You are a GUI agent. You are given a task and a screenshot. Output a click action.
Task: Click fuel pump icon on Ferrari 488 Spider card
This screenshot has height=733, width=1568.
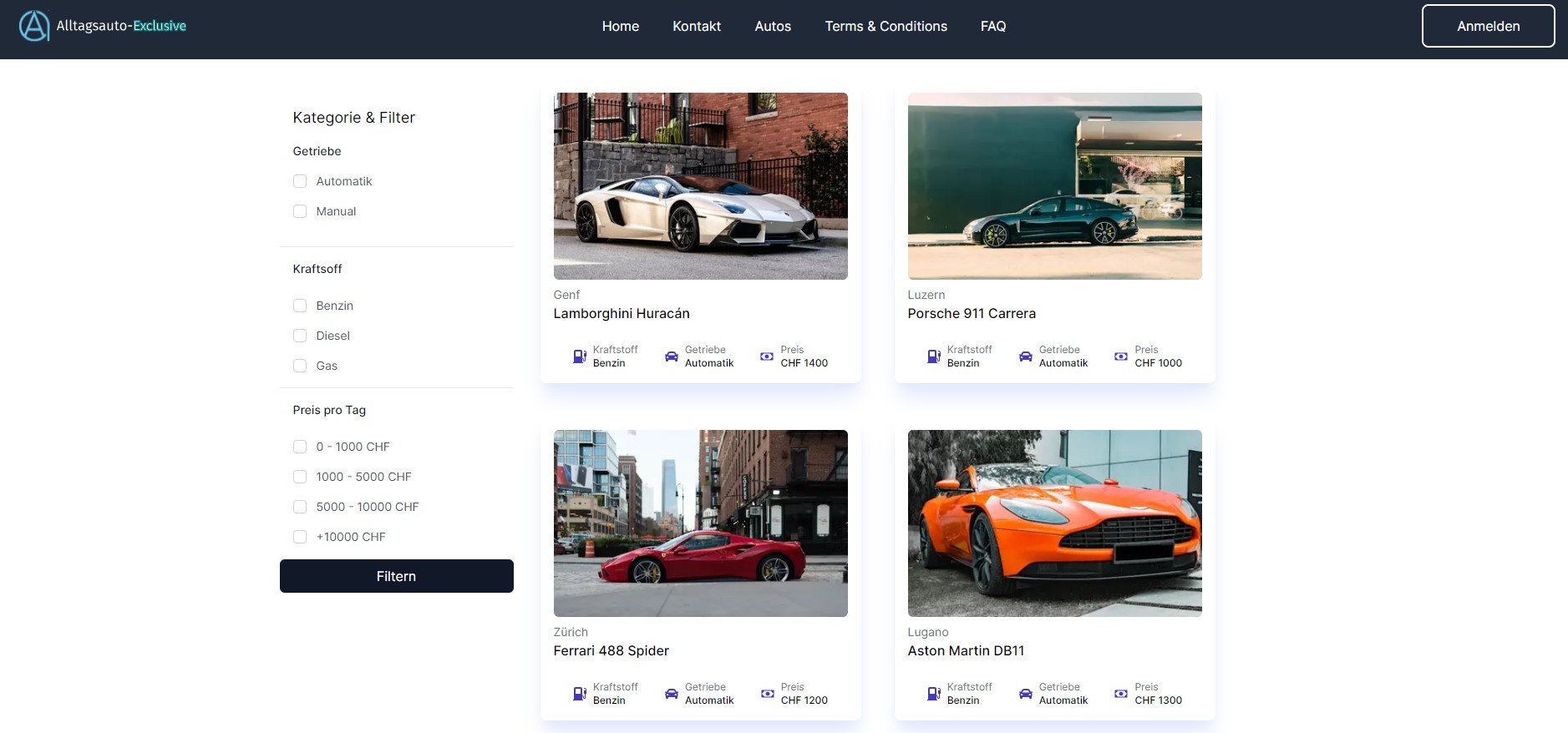[579, 694]
